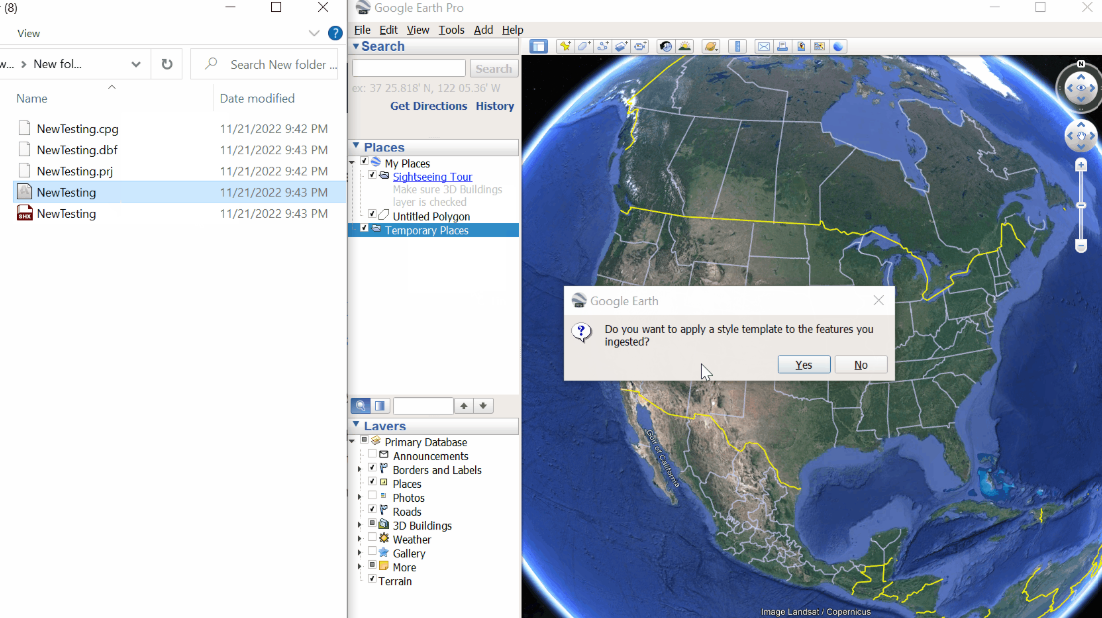Open the Add menu
The image size is (1102, 618).
483,29
